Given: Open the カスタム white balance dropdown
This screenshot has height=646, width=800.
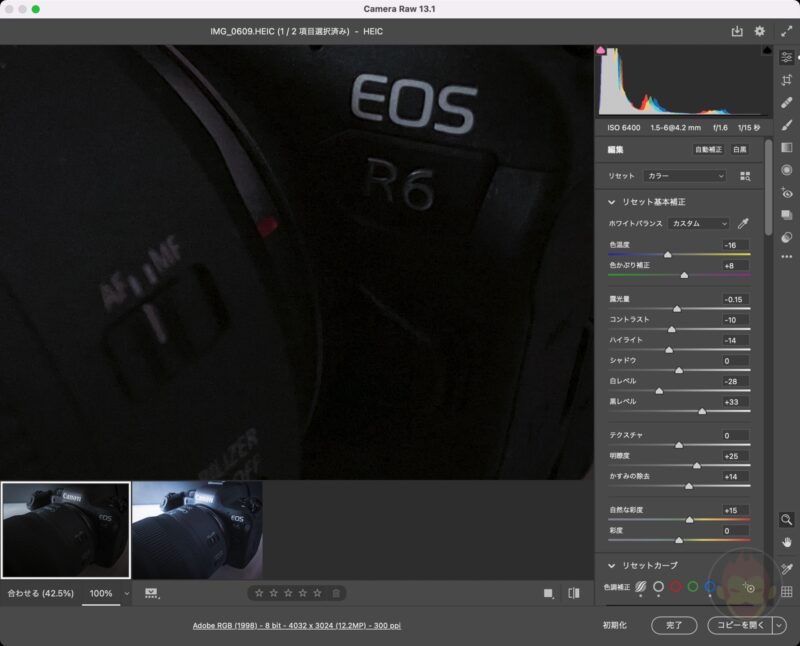Looking at the screenshot, I should click(x=700, y=223).
